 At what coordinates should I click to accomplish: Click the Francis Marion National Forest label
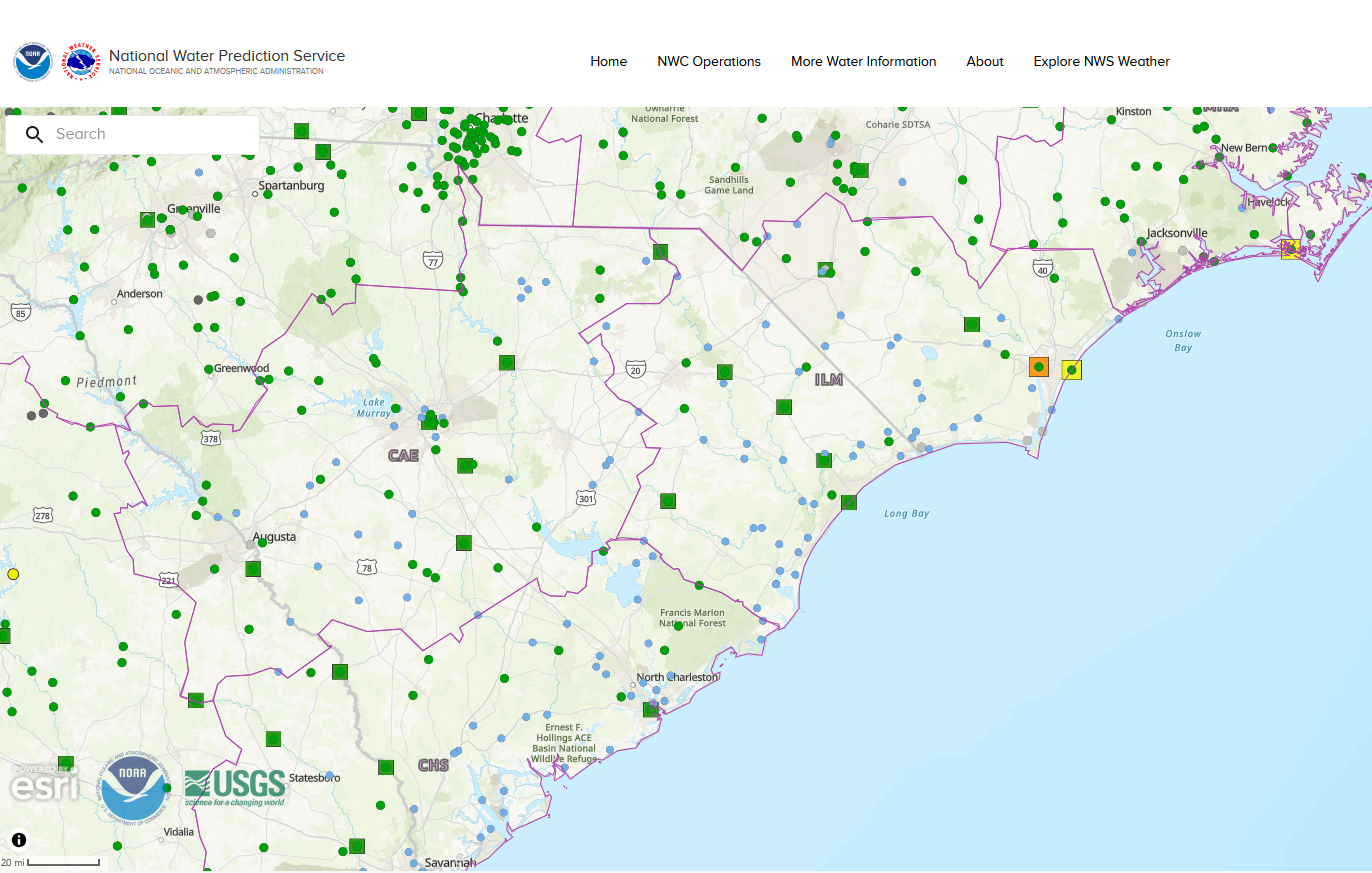pos(692,618)
